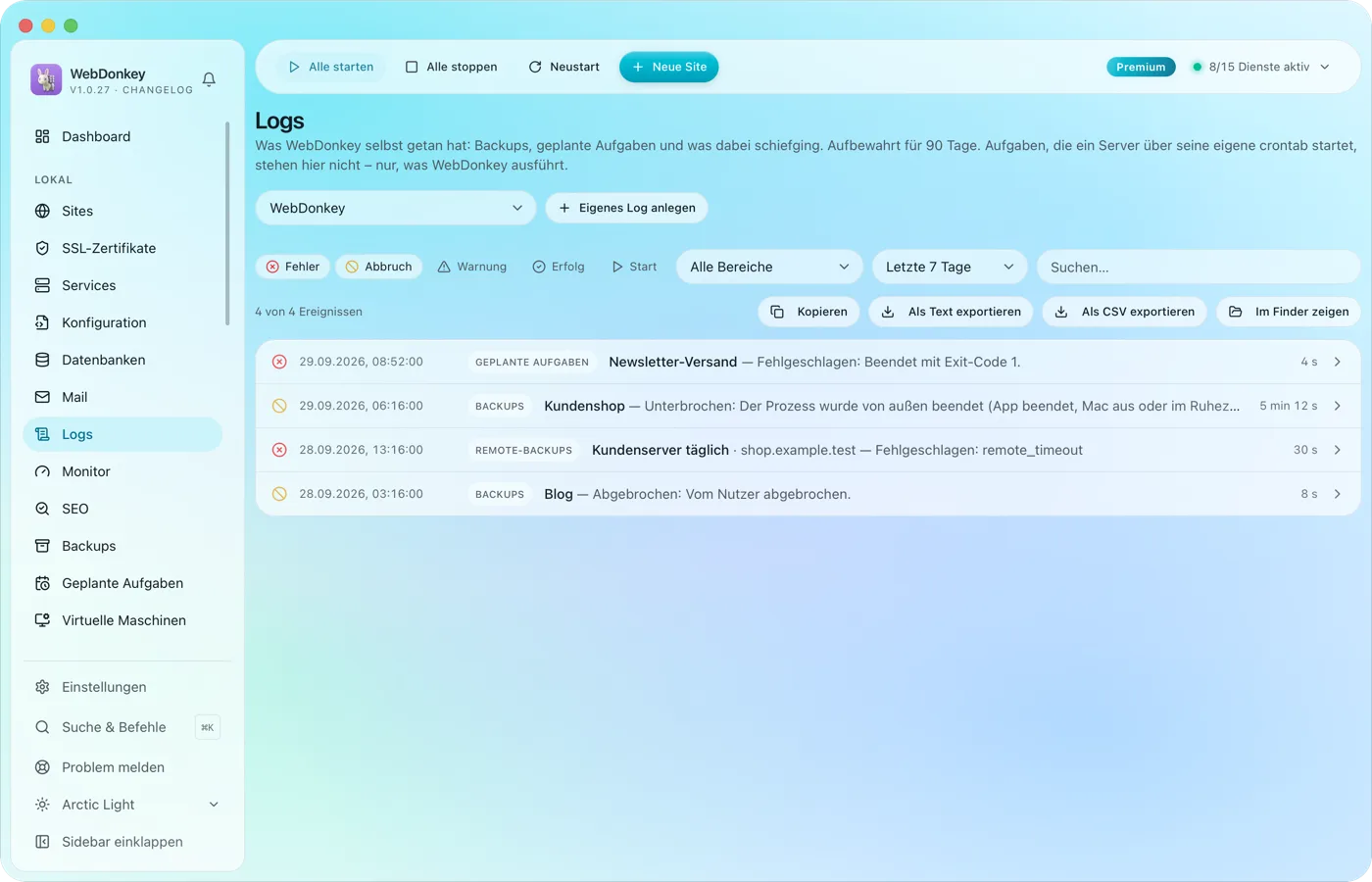Screen dimensions: 1372x882
Task: Click Alle starten button
Action: [331, 67]
